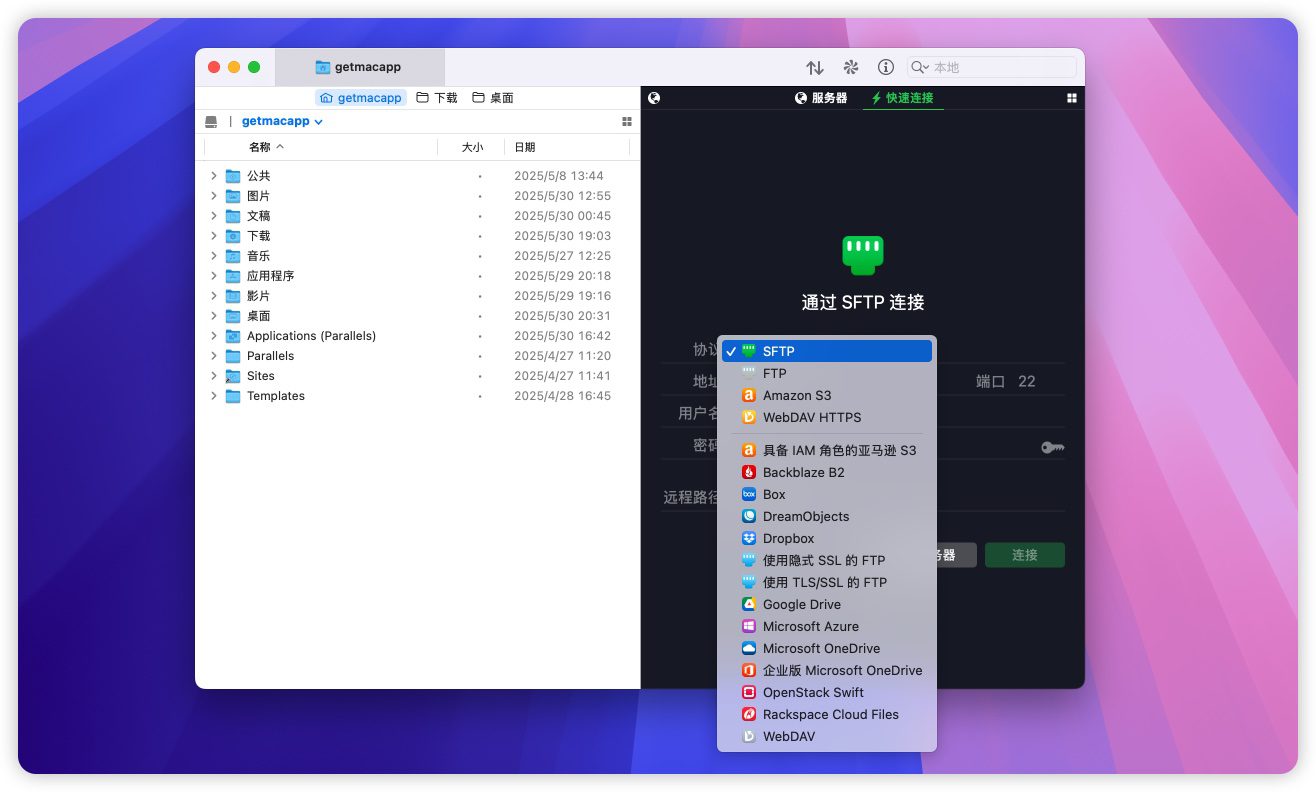
Task: Click the key icon beside password field
Action: [x=1052, y=447]
